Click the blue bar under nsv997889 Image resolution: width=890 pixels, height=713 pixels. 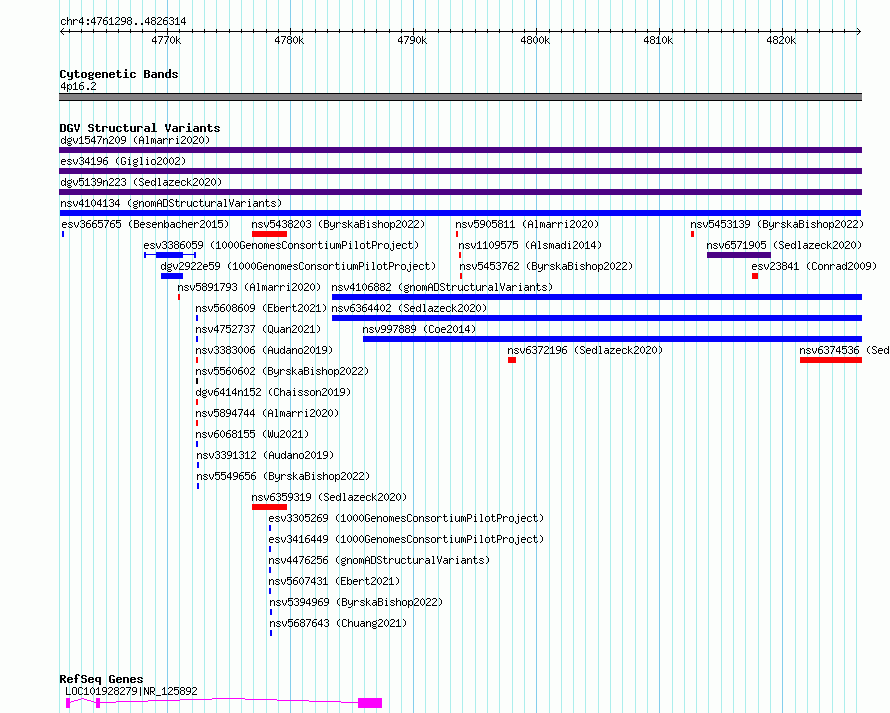612,339
